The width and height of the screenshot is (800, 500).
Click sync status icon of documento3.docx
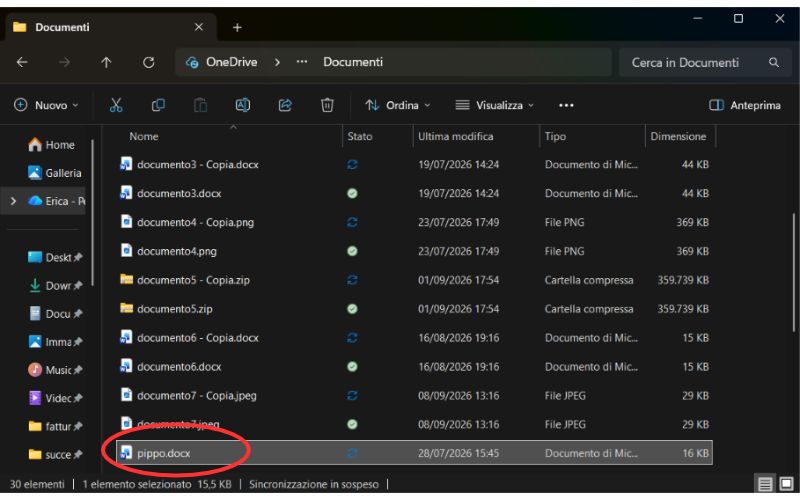(352, 193)
